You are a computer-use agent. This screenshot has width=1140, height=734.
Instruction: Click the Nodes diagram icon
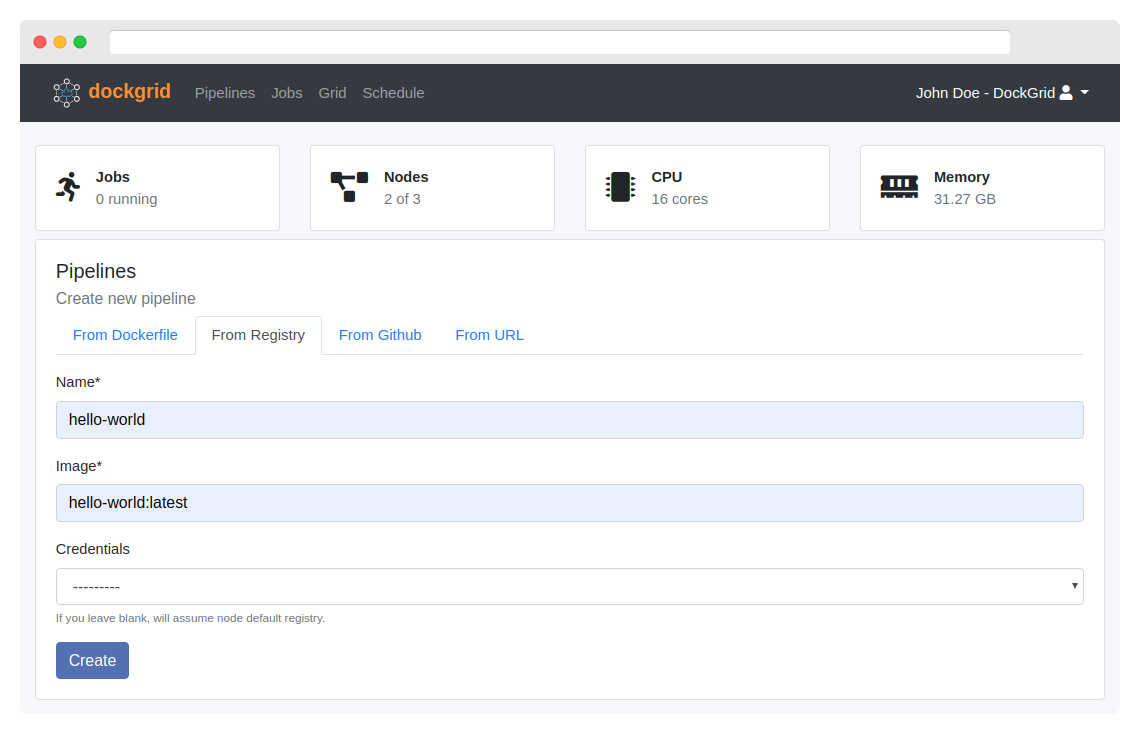(x=349, y=187)
